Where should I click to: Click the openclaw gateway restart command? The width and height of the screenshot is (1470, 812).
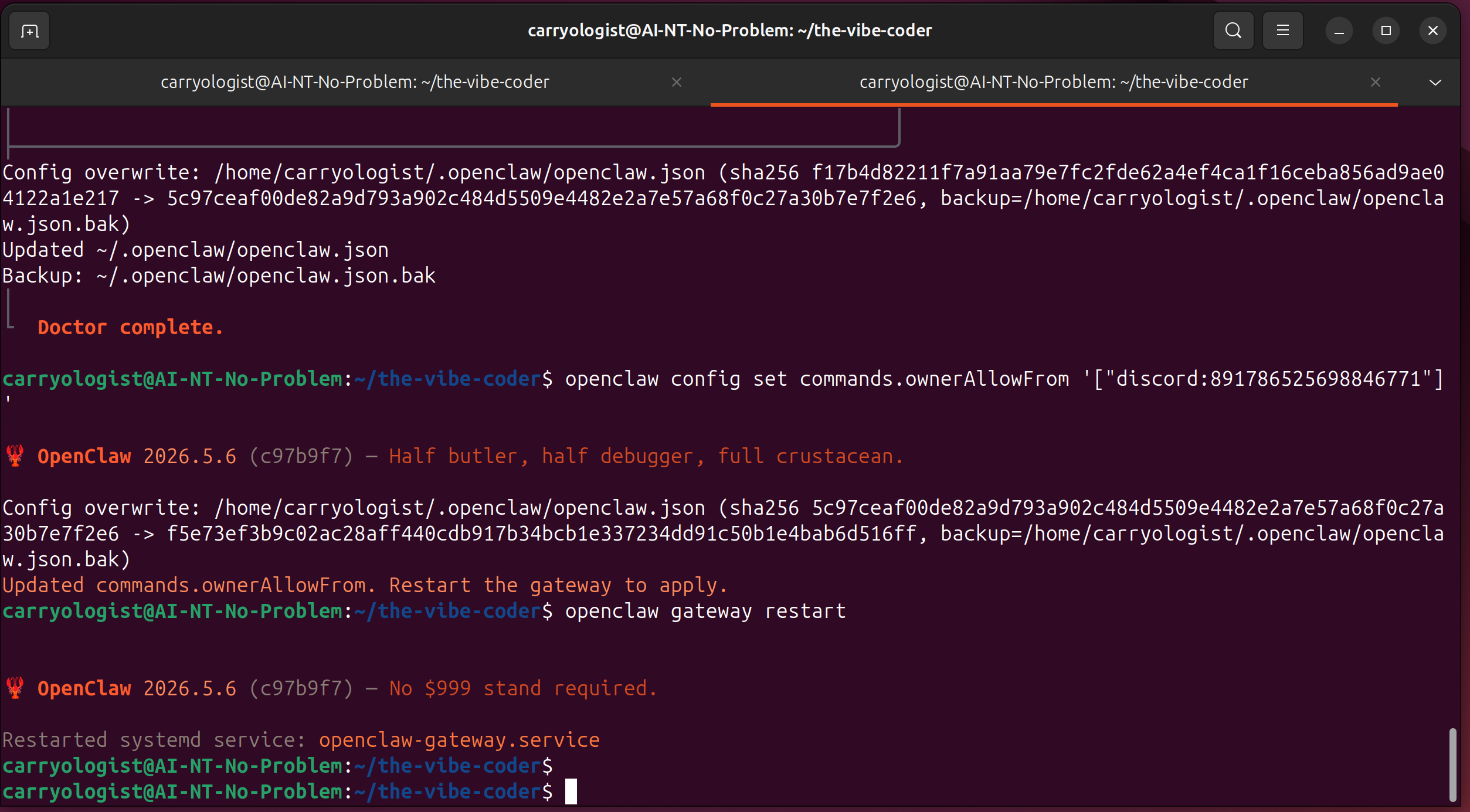coord(705,611)
